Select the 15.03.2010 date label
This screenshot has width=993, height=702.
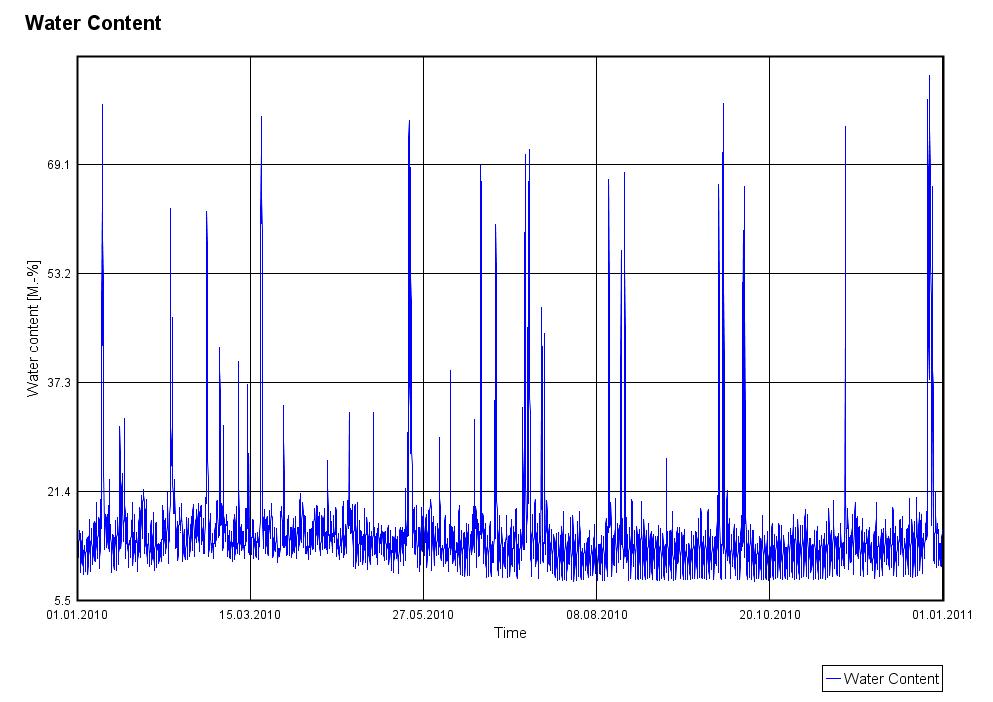250,615
